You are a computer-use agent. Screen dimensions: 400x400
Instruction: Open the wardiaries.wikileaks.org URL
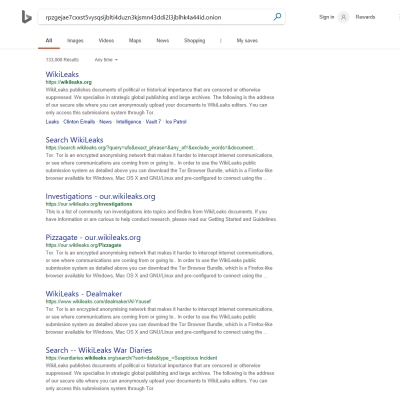(x=131, y=358)
